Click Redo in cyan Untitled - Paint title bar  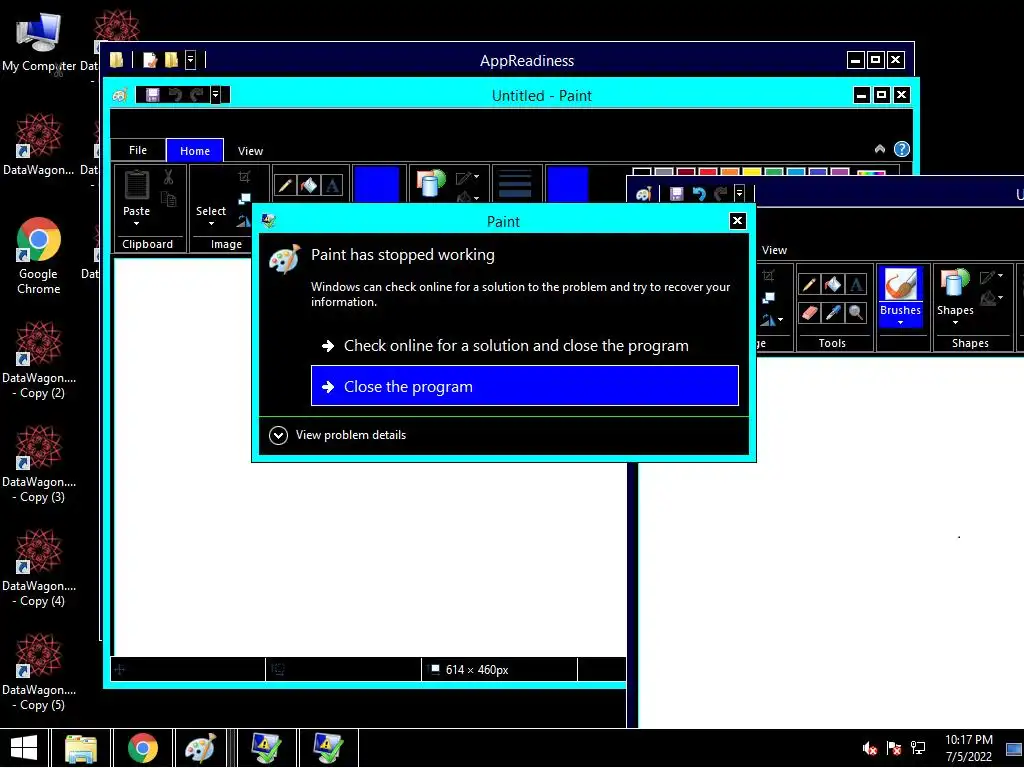[196, 95]
